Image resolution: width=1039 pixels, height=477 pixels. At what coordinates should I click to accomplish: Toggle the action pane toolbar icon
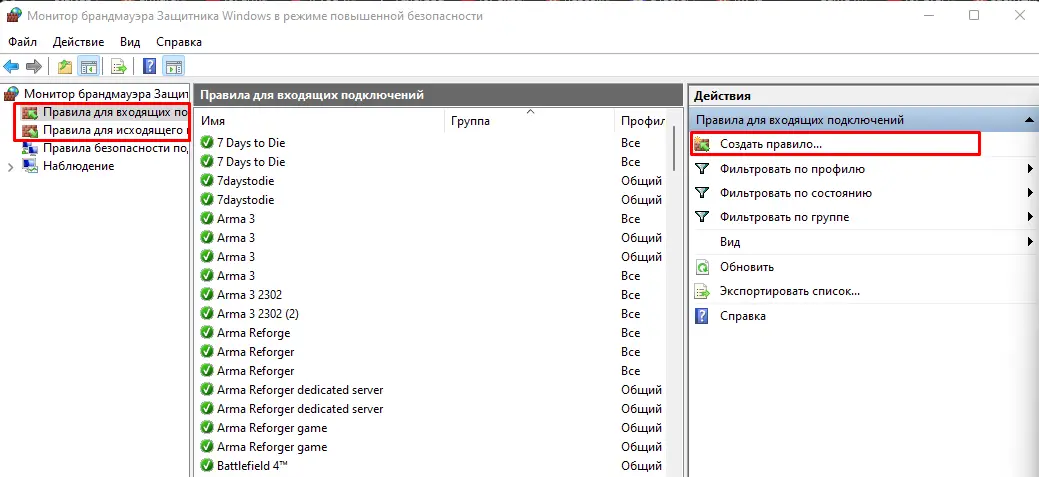point(174,66)
